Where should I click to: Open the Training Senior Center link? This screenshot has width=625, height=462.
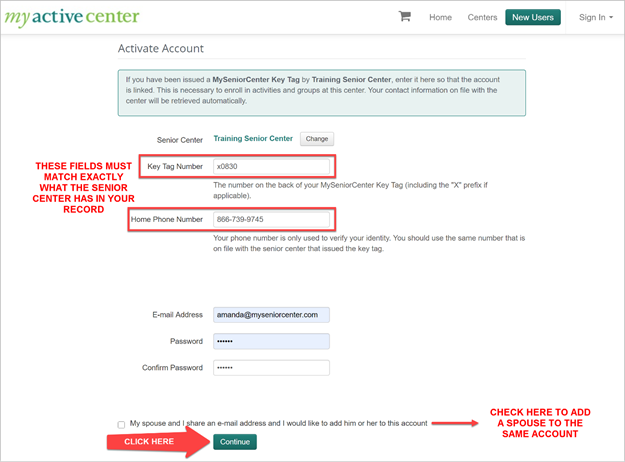(x=253, y=138)
